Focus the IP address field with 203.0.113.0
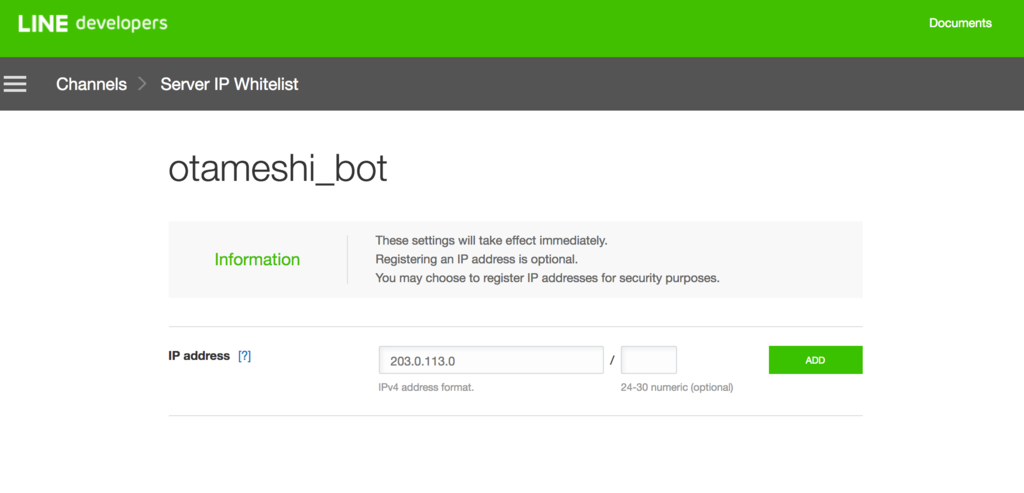The height and width of the screenshot is (493, 1024). pos(491,360)
